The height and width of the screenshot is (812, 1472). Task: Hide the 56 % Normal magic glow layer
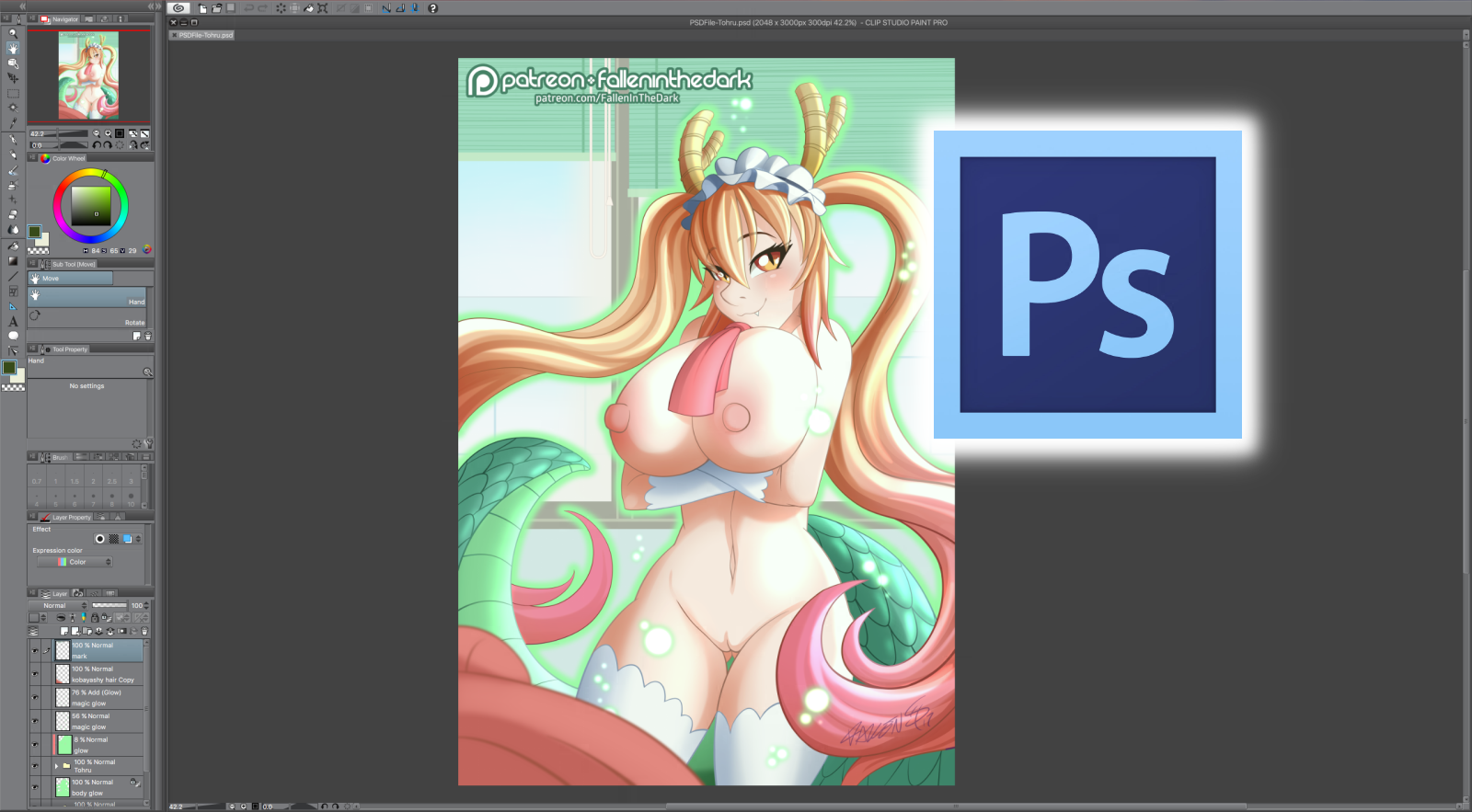[x=35, y=721]
